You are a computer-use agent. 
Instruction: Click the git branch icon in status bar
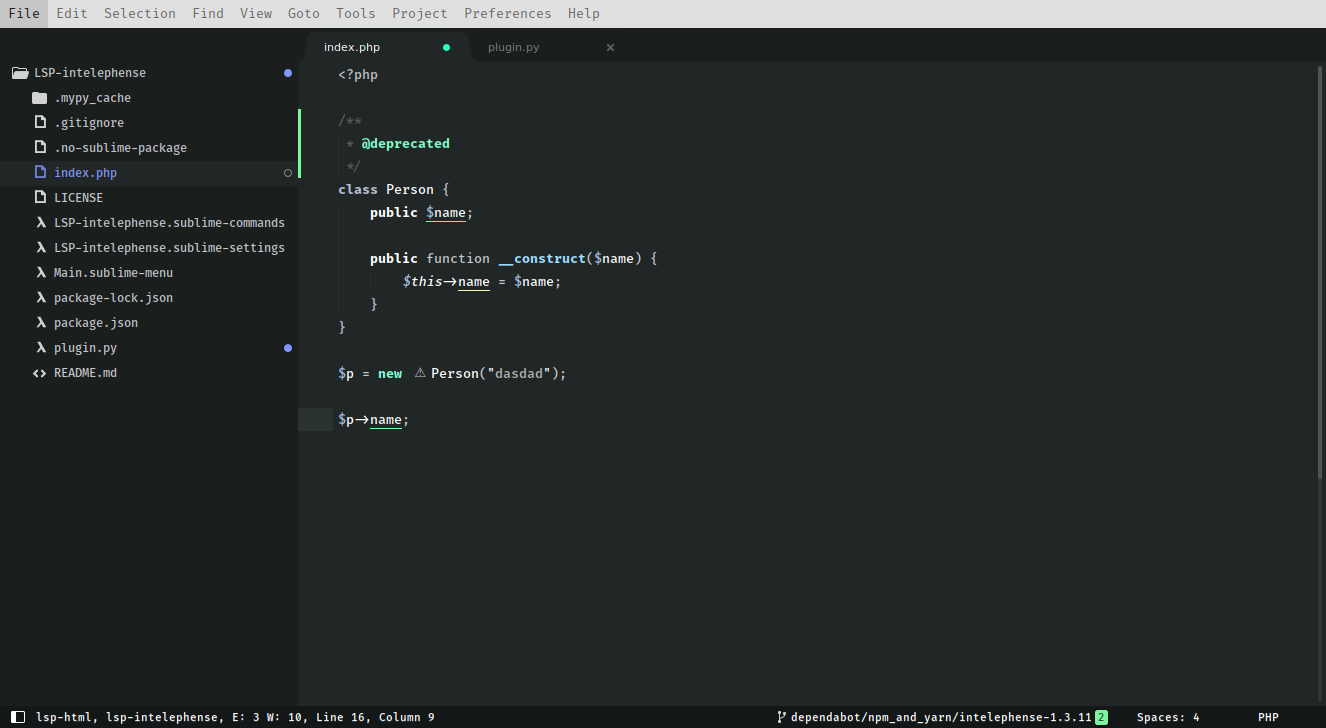[x=781, y=717]
